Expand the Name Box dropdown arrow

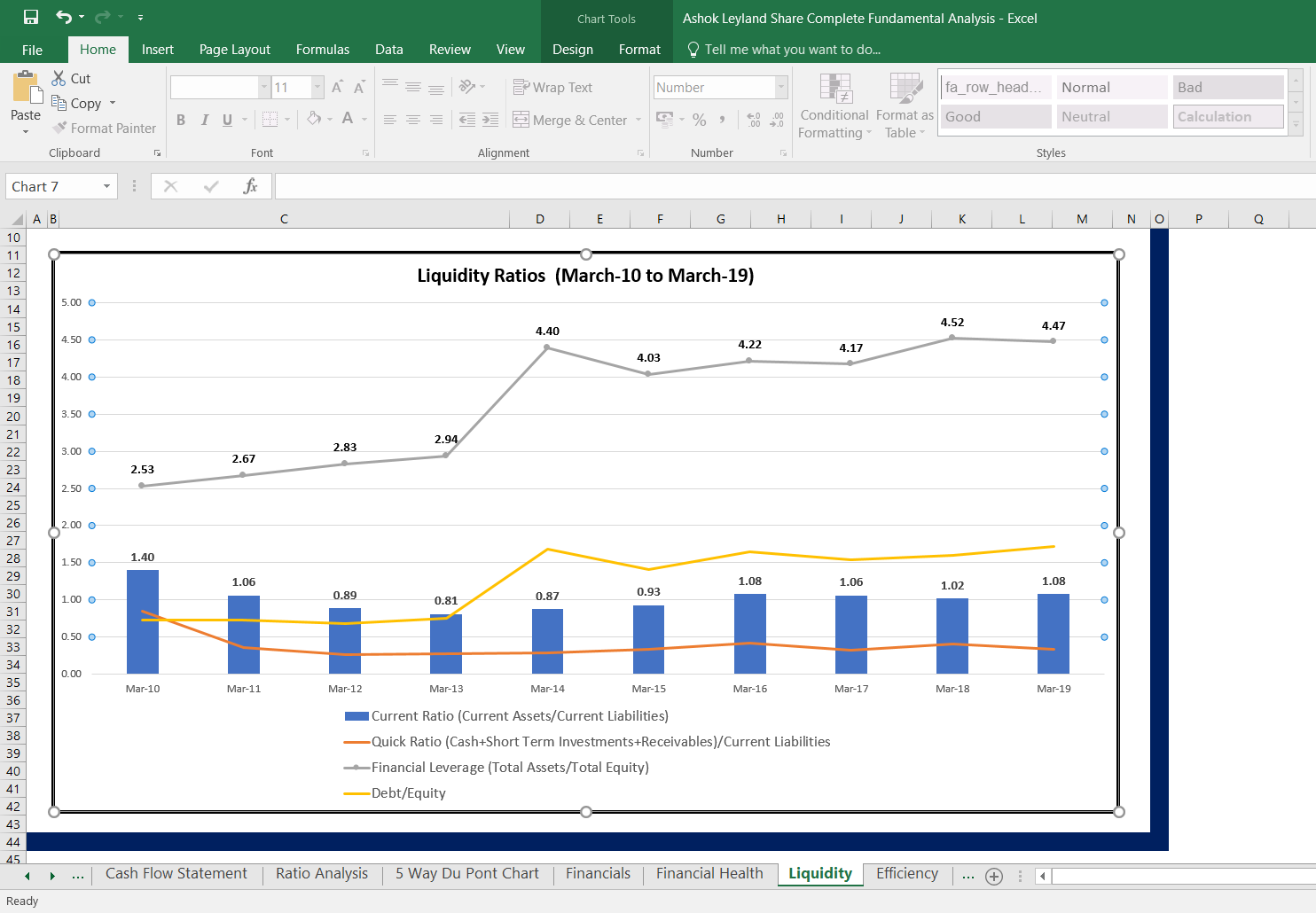pos(107,186)
